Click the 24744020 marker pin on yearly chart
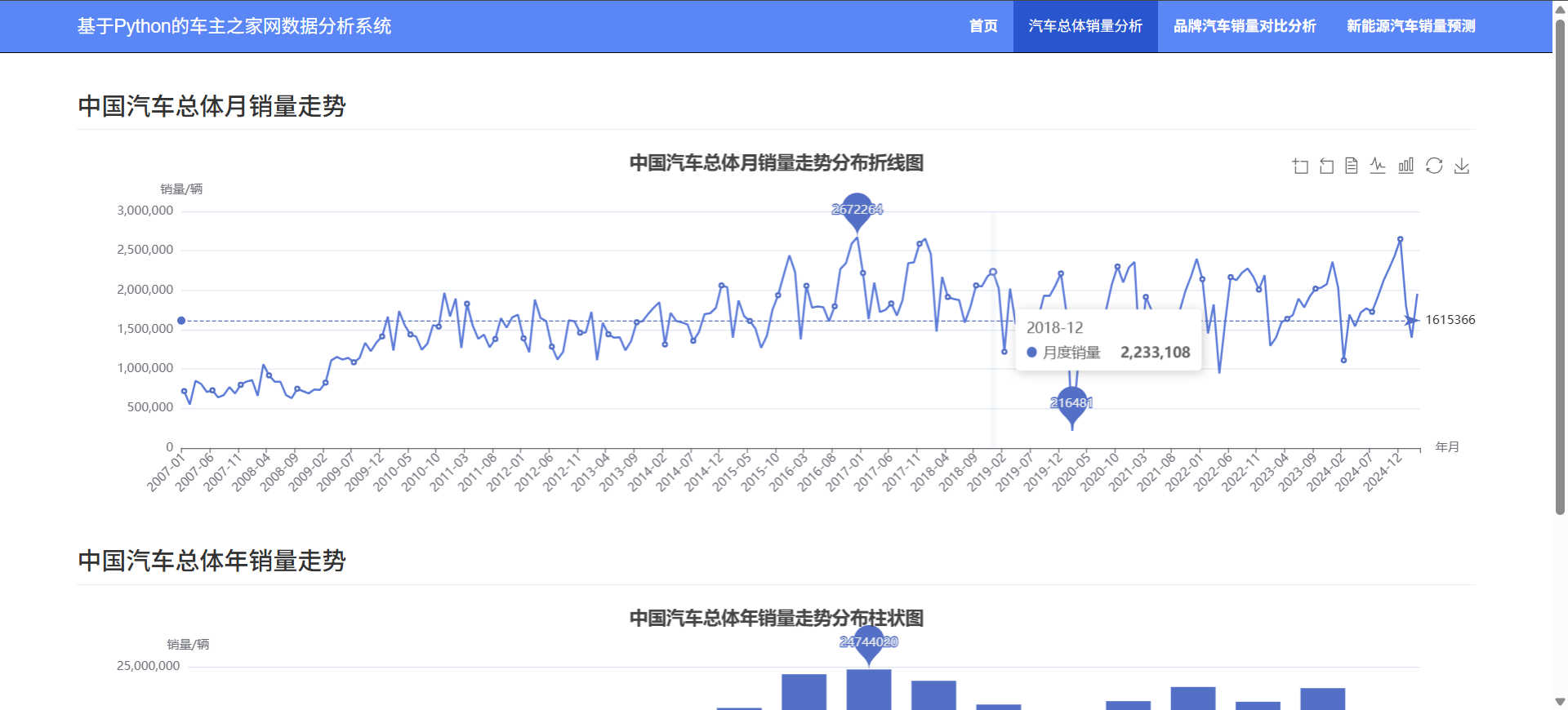Screen dimensions: 1568x710 [869, 642]
